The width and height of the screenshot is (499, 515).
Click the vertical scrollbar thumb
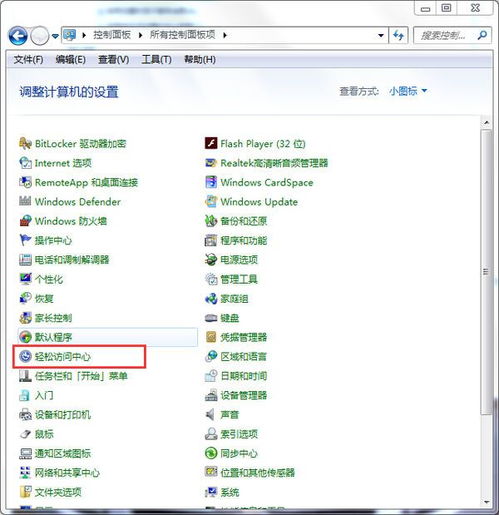pyautogui.click(x=486, y=272)
